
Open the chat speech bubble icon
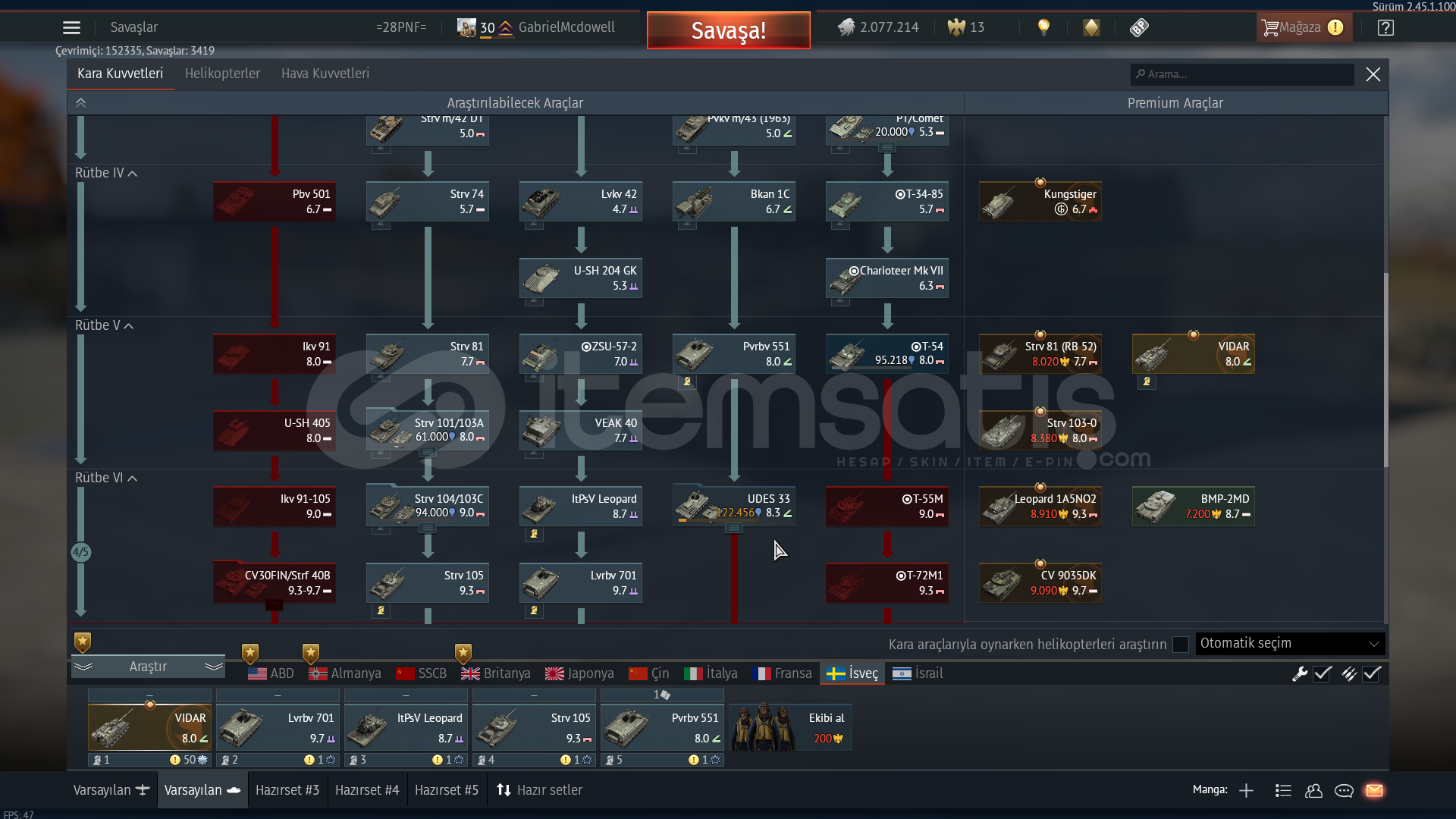click(1344, 790)
